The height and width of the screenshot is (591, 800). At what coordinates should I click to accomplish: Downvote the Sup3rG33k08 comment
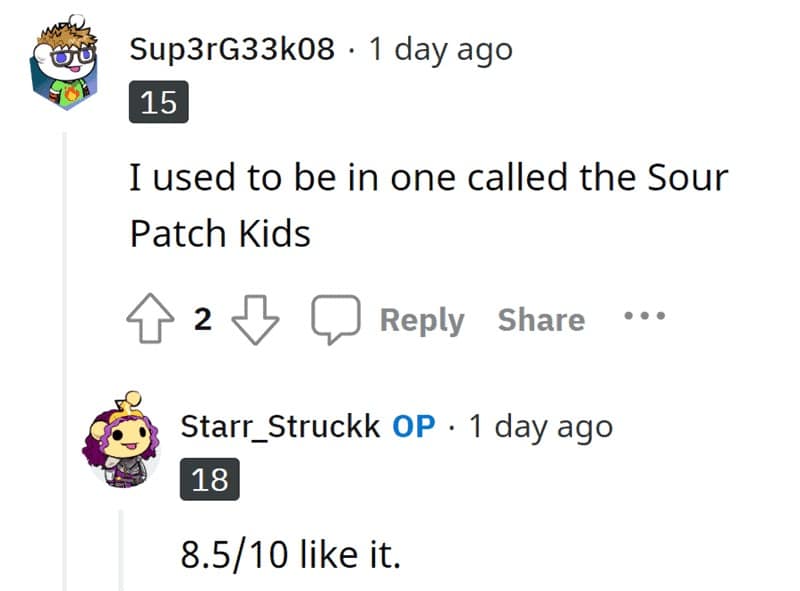point(255,321)
